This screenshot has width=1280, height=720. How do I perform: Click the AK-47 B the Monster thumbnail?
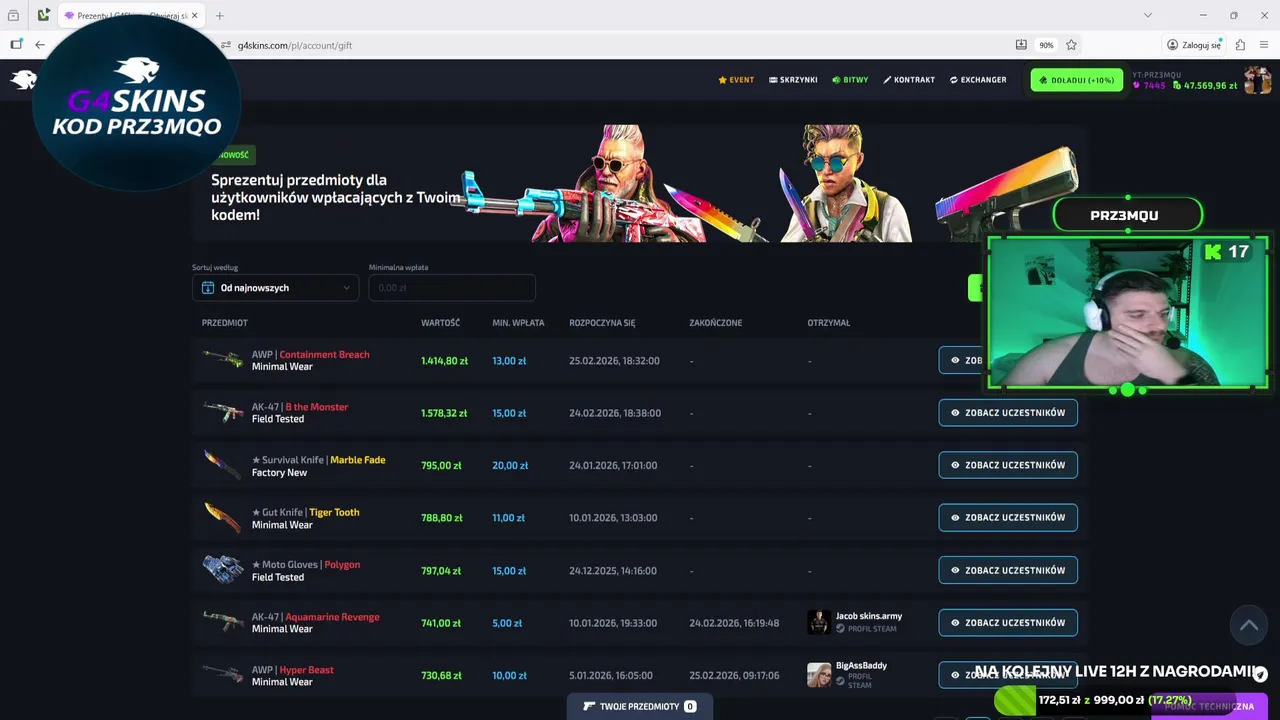click(x=222, y=412)
